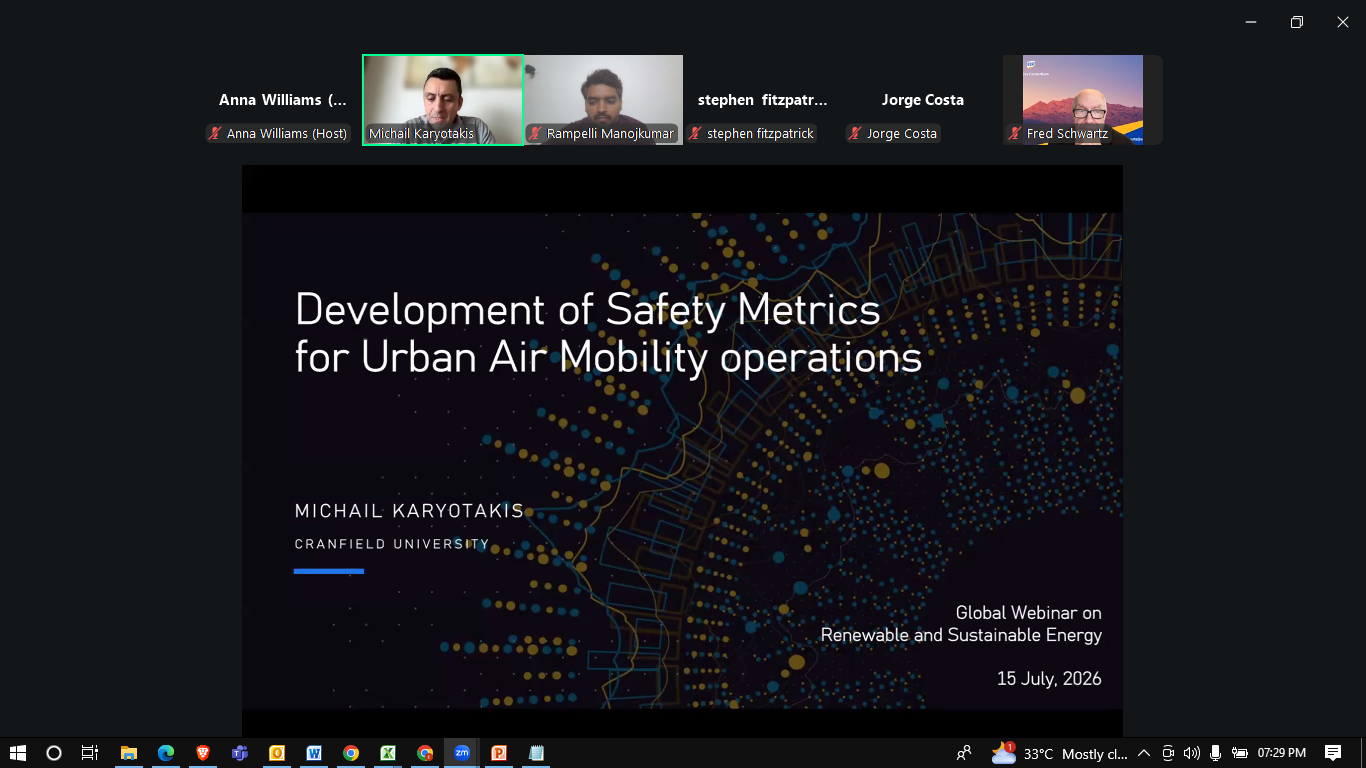Click 'Anna Williams (Host)' name label
Image resolution: width=1366 pixels, height=768 pixels.
pyautogui.click(x=287, y=133)
